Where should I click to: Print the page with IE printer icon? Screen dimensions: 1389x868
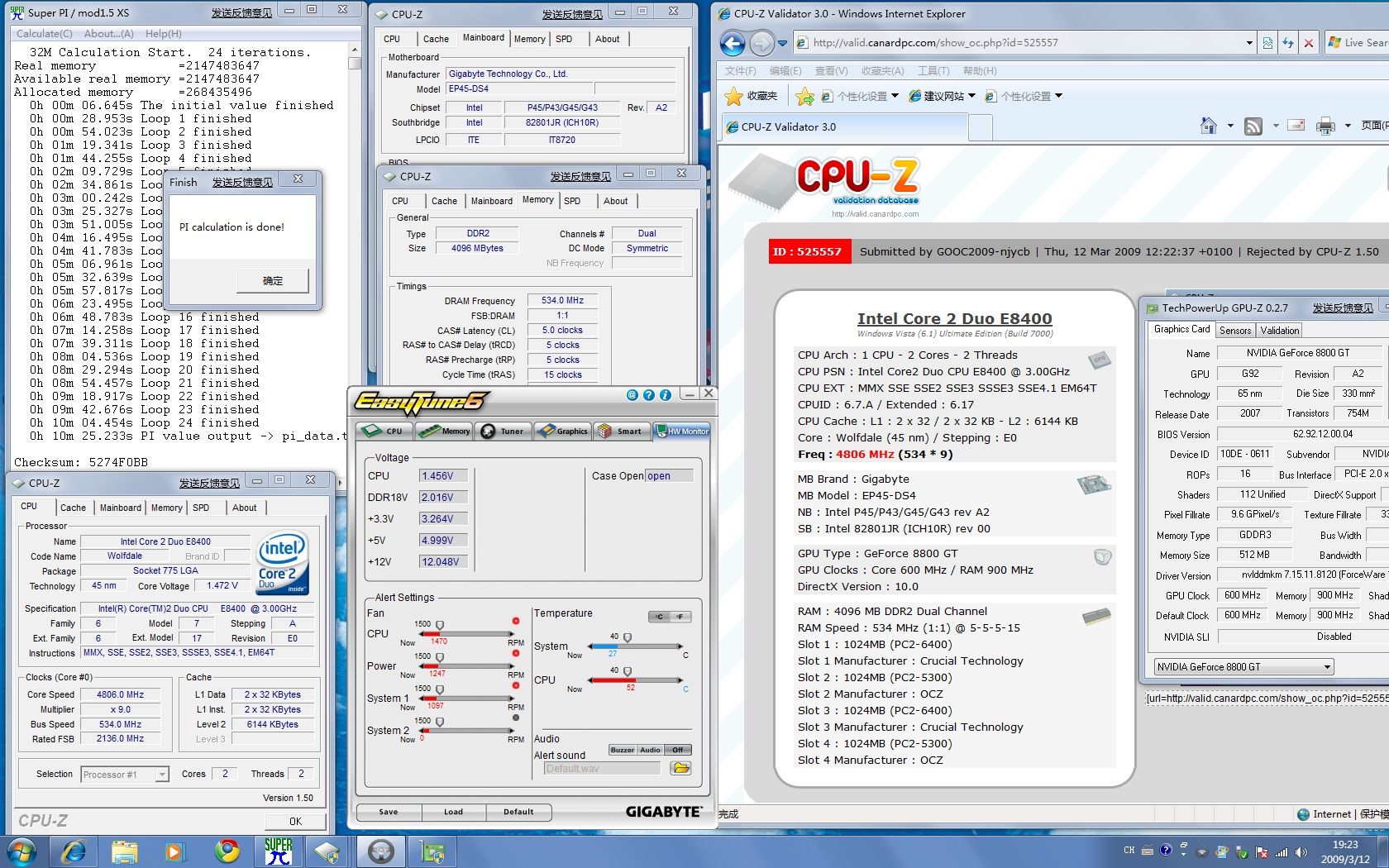click(x=1325, y=126)
